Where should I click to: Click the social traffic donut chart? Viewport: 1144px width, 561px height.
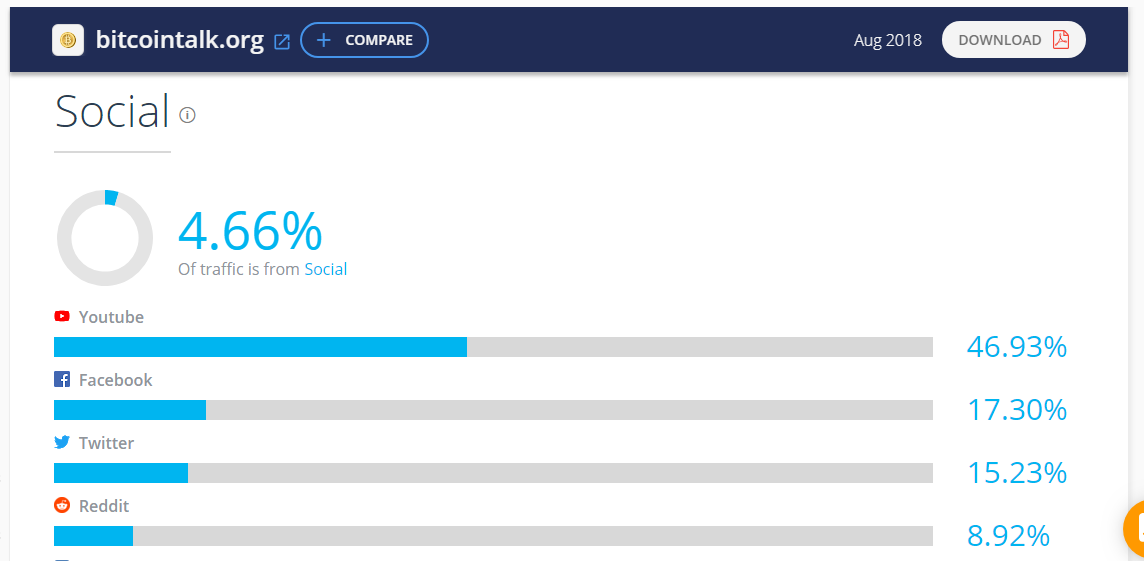click(x=105, y=238)
